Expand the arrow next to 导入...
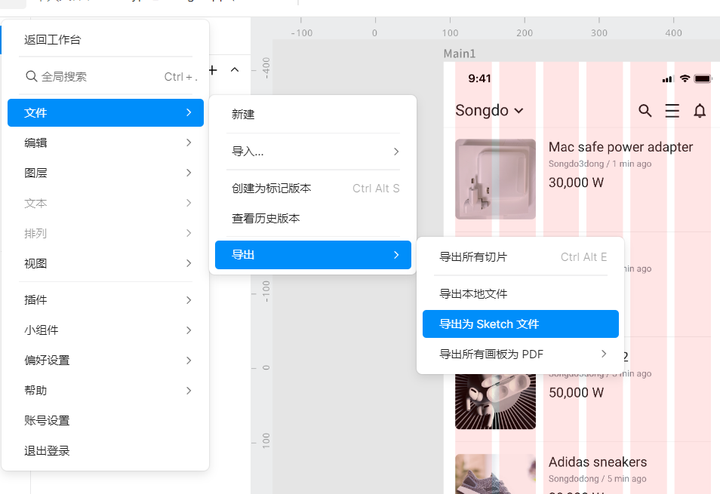 click(x=396, y=152)
